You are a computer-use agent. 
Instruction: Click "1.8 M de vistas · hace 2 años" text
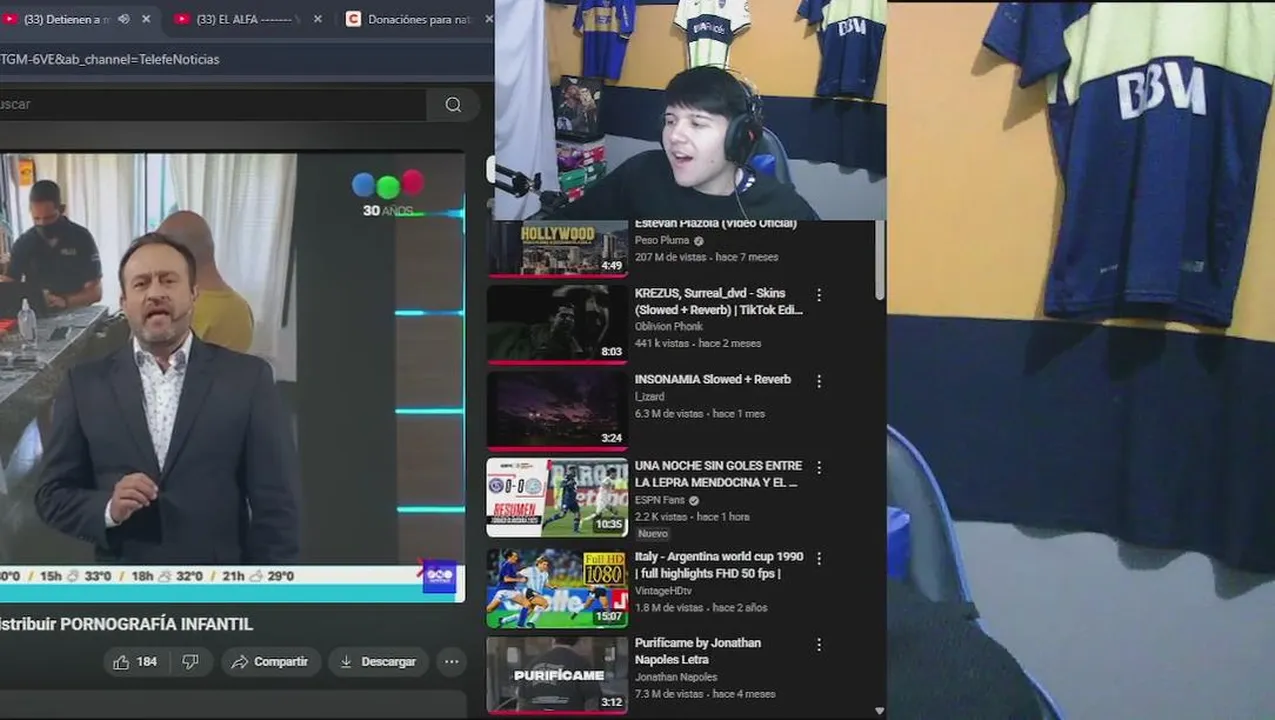701,607
